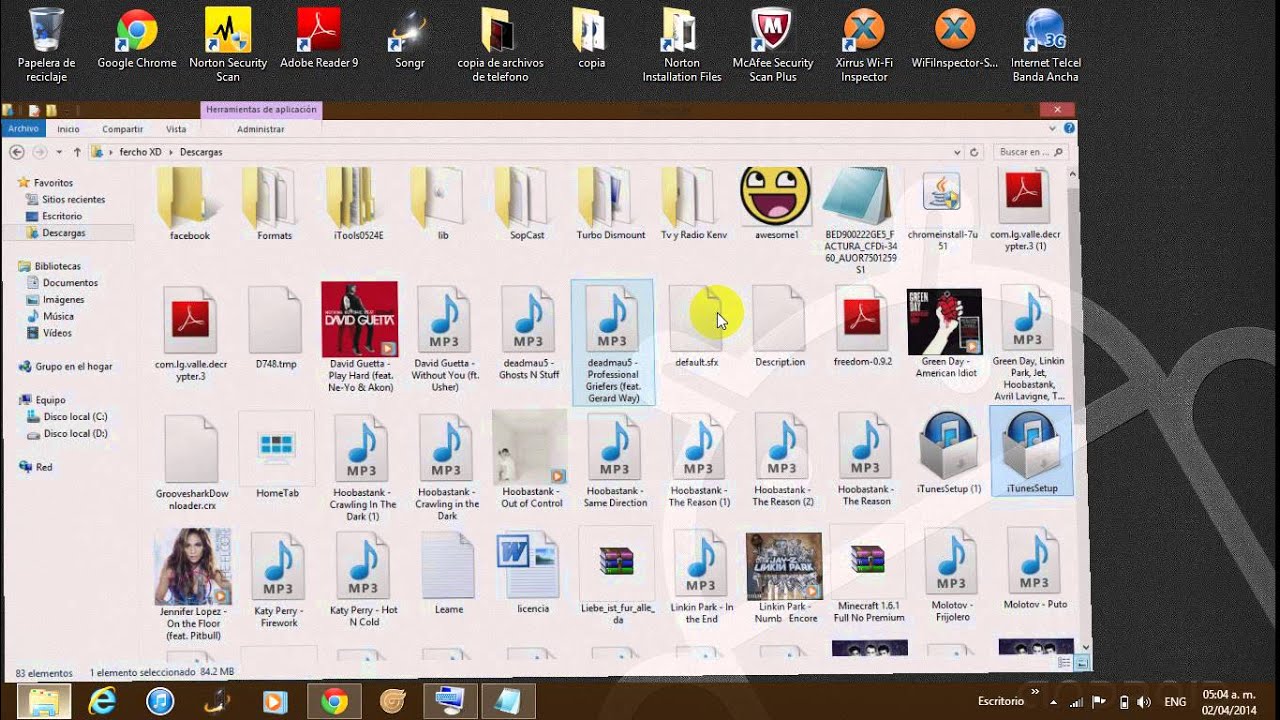Screen dimensions: 1280x720
Task: Select Jennifer Lopez - On the Floor file
Action: (x=194, y=585)
